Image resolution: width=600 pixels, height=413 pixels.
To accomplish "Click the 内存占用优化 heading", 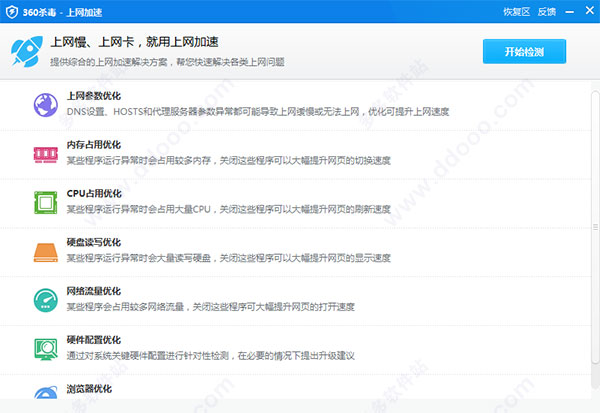I will tap(94, 145).
